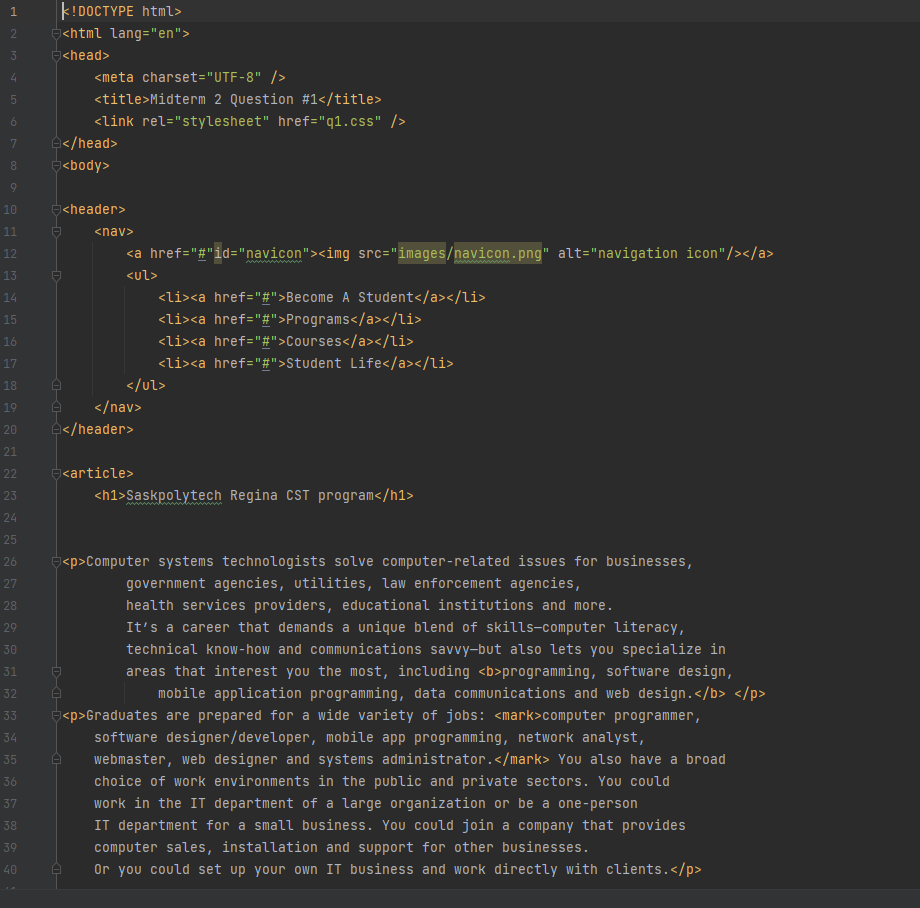
Task: Click the closing </b> tag on line 32
Action: [710, 694]
